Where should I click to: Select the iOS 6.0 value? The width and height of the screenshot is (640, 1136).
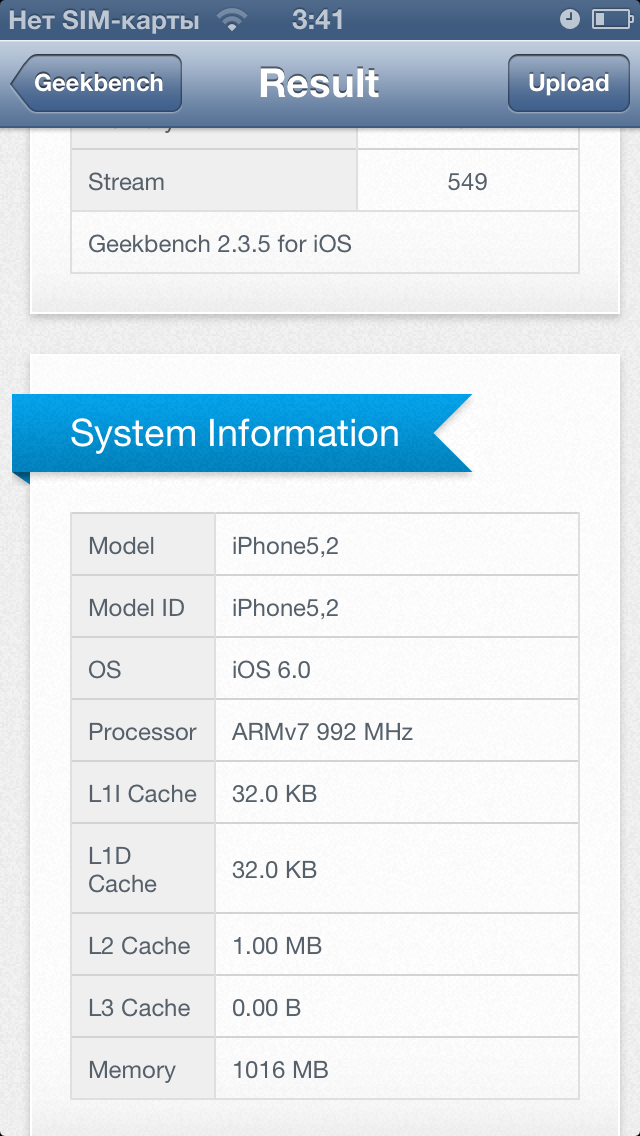(271, 669)
